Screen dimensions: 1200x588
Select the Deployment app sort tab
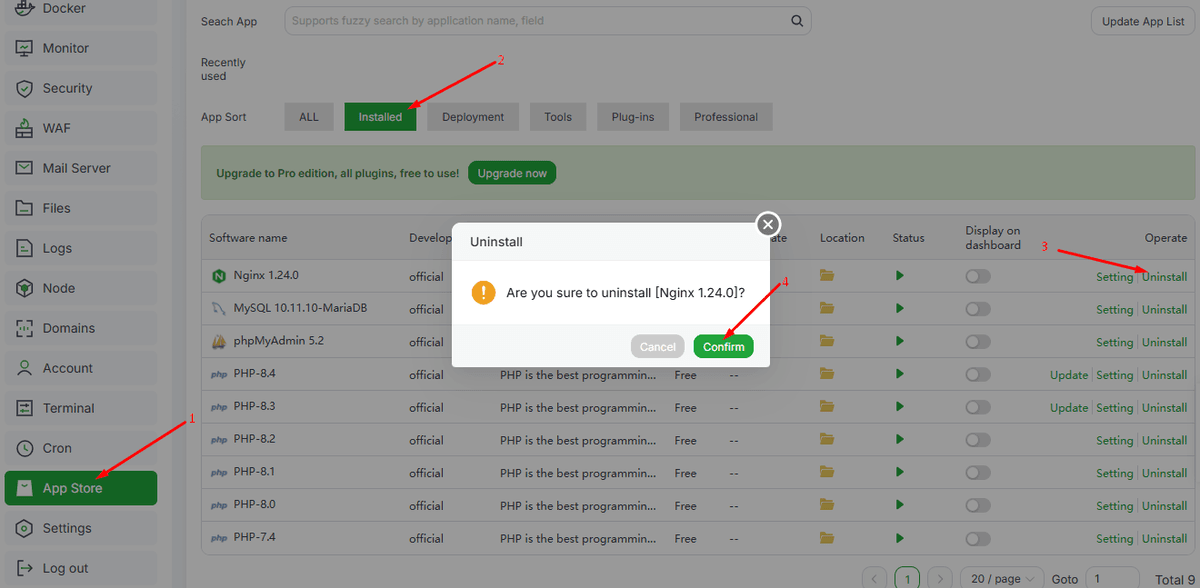pyautogui.click(x=473, y=117)
